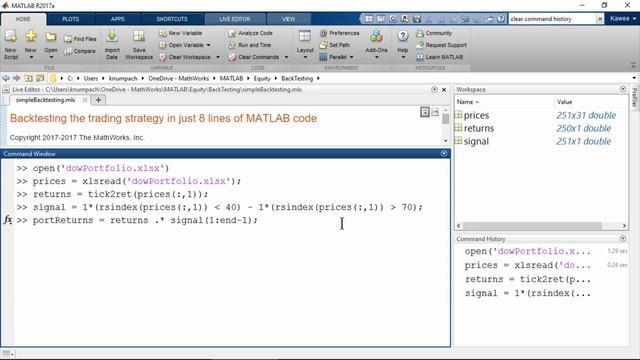Expand the Clear Commands dropdown arrow
Screen dimensions: 640x360
coord(286,57)
